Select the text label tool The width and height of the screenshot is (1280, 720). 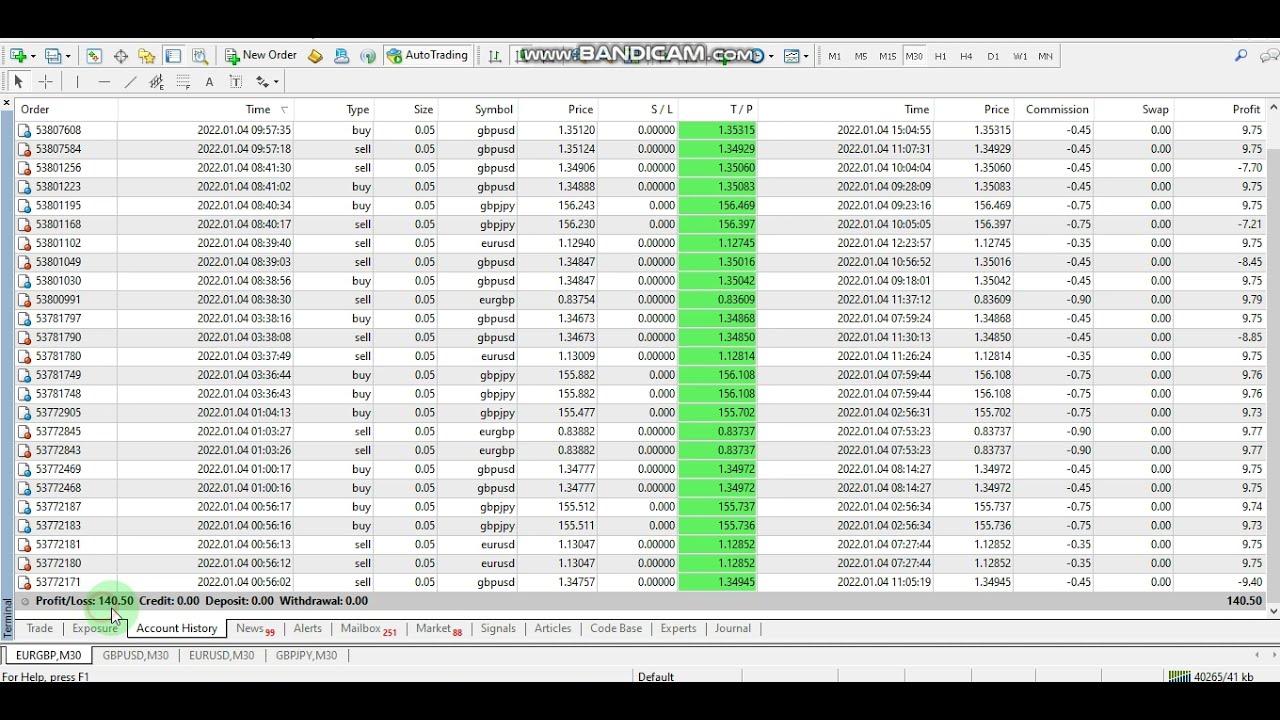coord(236,82)
